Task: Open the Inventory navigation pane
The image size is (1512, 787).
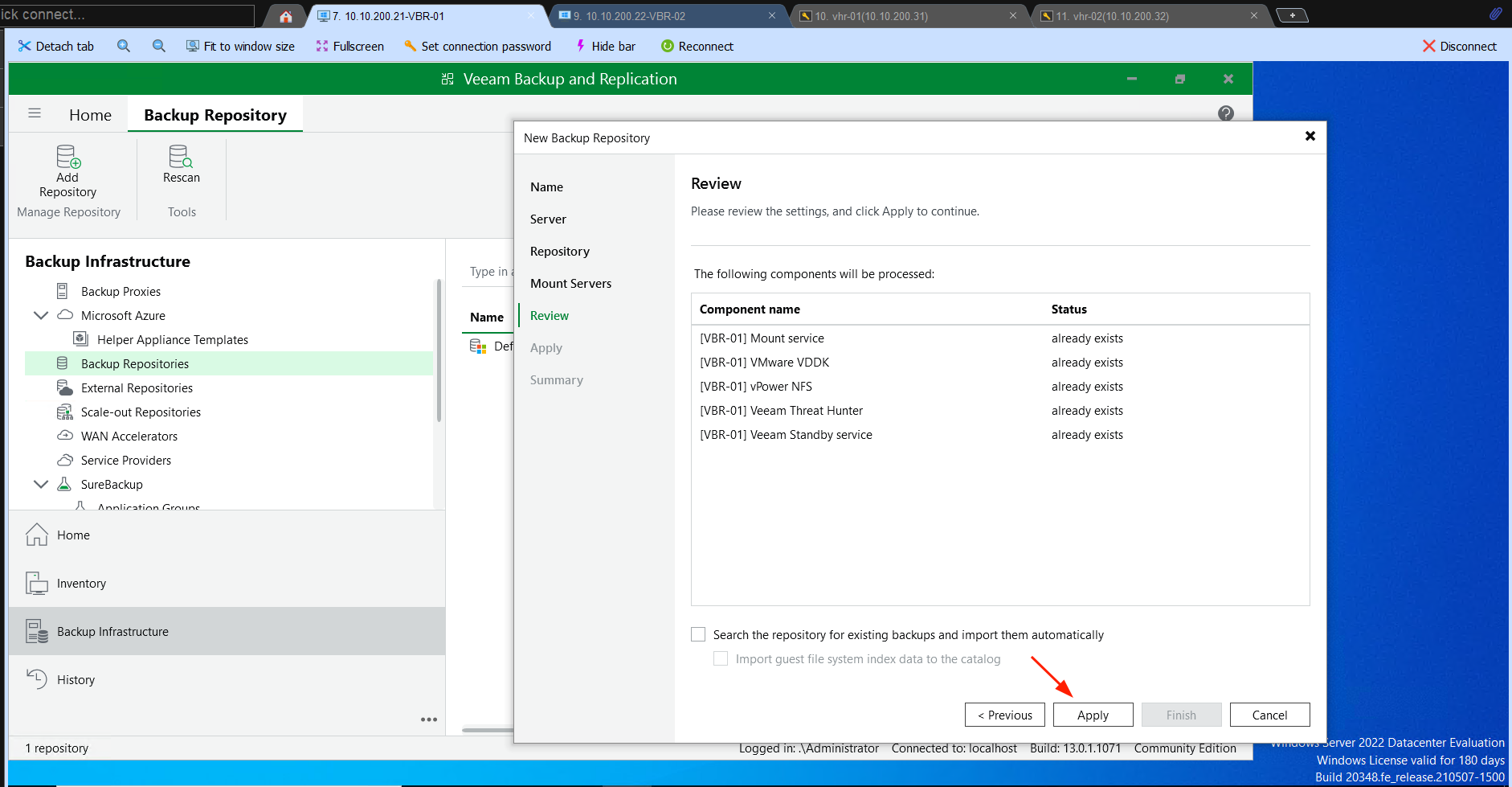Action: click(x=227, y=583)
